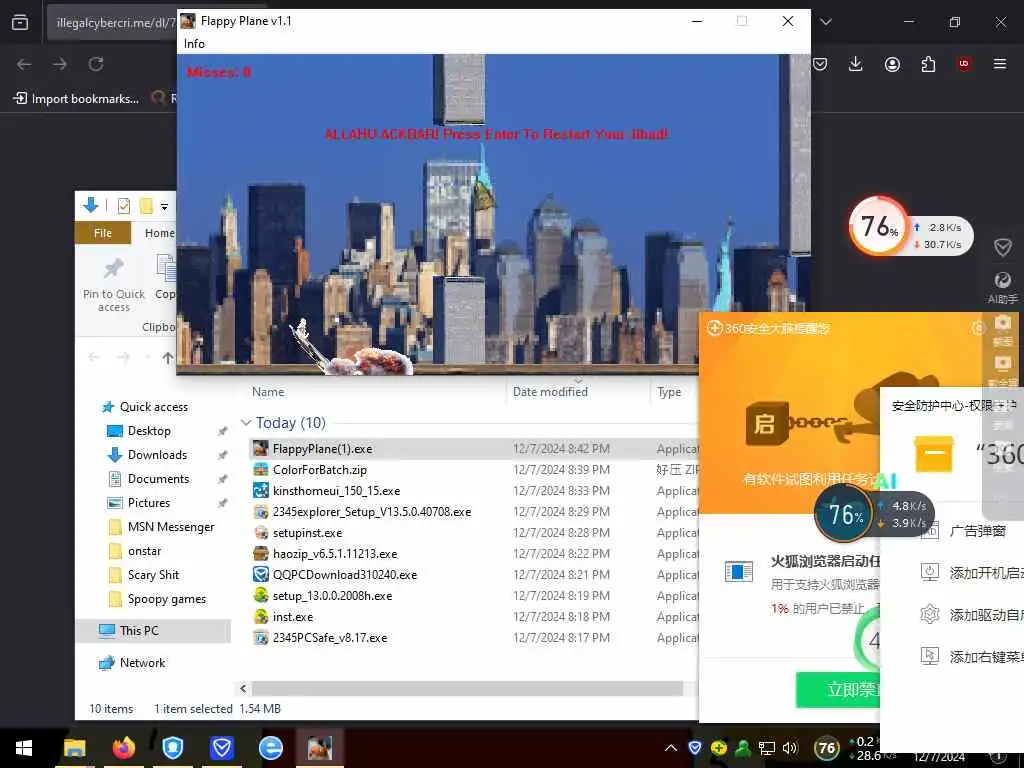This screenshot has width=1024, height=768.
Task: Open the Customize Quick Access Toolbar dropdown
Action: click(165, 207)
